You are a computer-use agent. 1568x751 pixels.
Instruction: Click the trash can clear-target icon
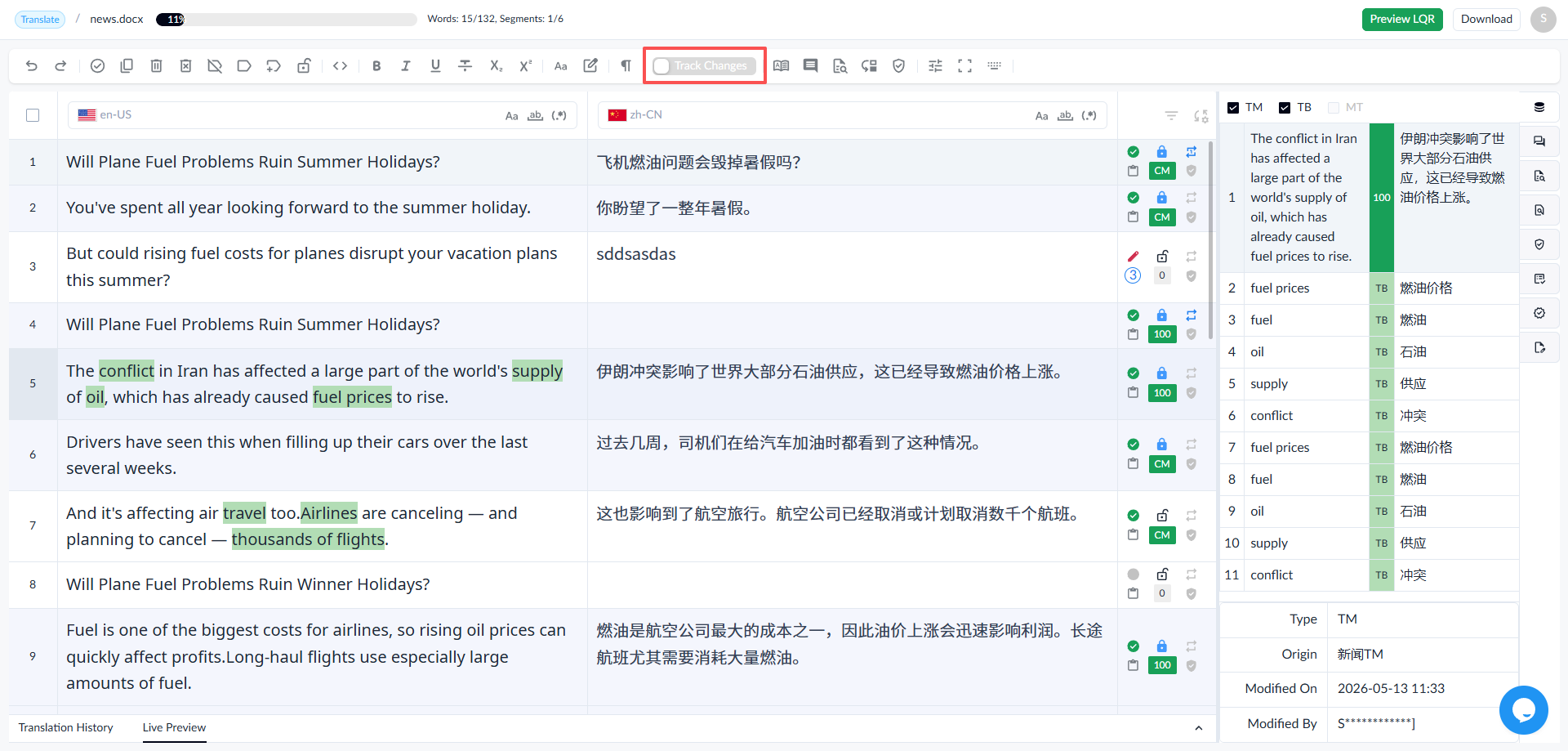click(x=156, y=65)
